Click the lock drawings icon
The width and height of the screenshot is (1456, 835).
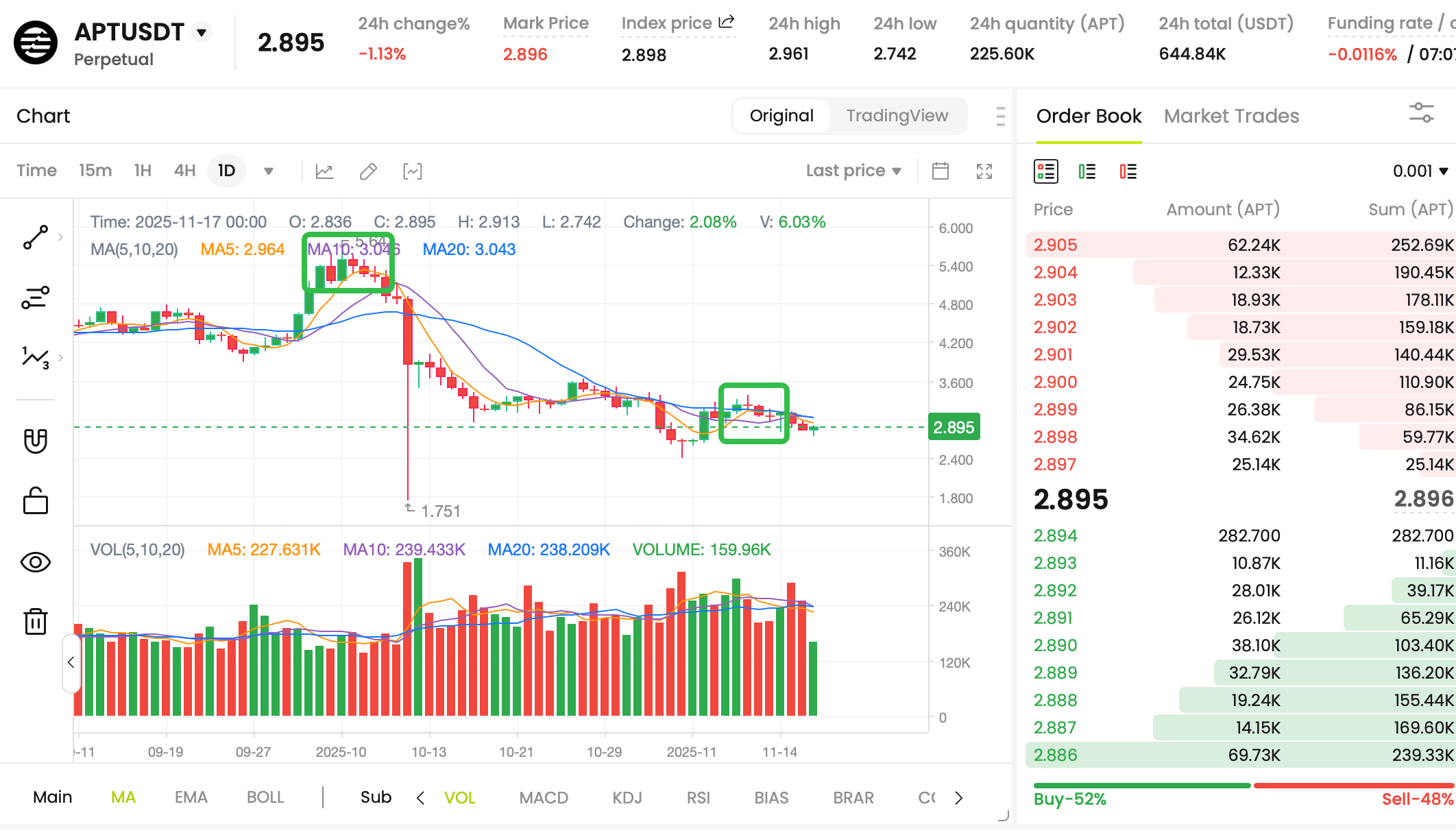coord(36,501)
